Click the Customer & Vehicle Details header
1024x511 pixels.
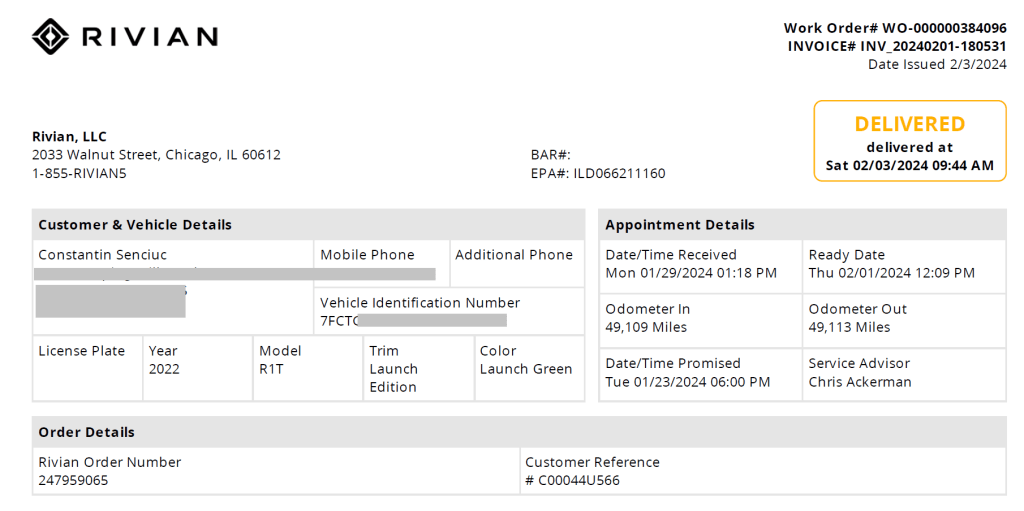[135, 225]
